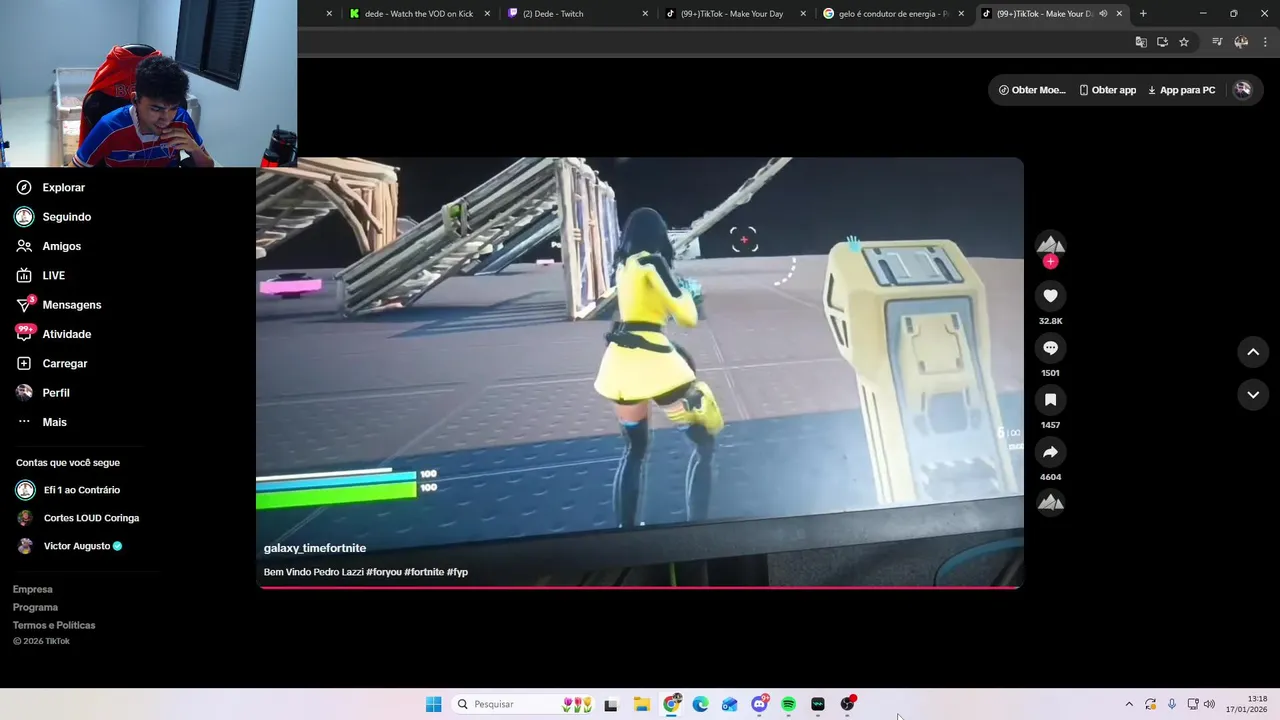The width and height of the screenshot is (1280, 720).
Task: Open Chrome three-dot menu
Action: [1265, 42]
